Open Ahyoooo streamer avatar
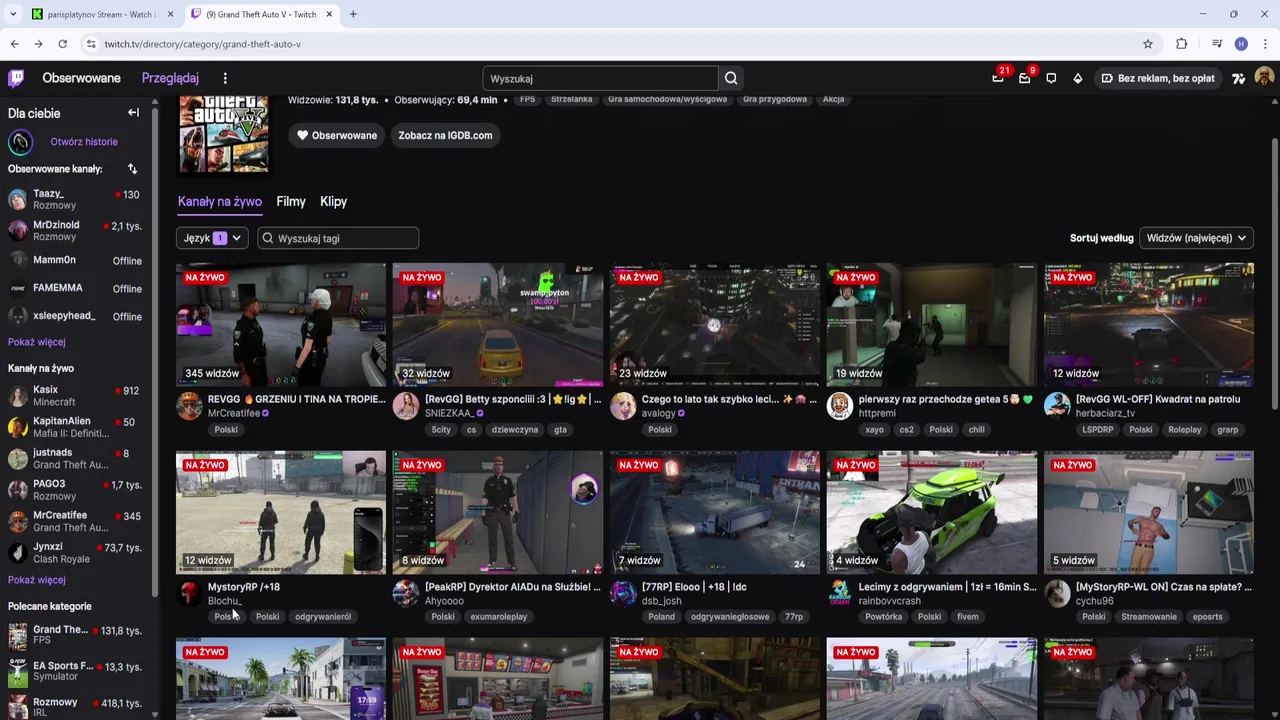 pos(405,593)
